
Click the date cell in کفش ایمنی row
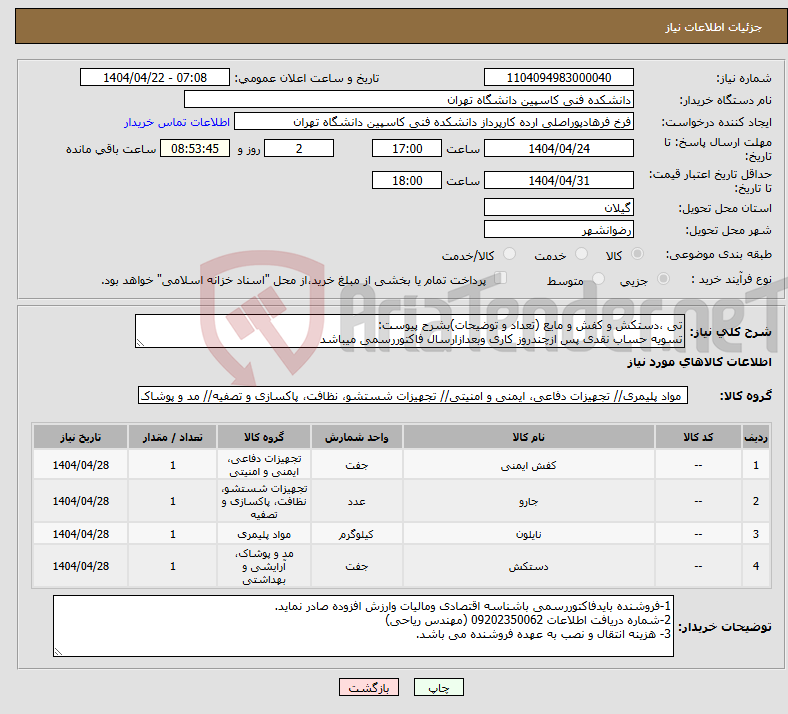[x=80, y=465]
